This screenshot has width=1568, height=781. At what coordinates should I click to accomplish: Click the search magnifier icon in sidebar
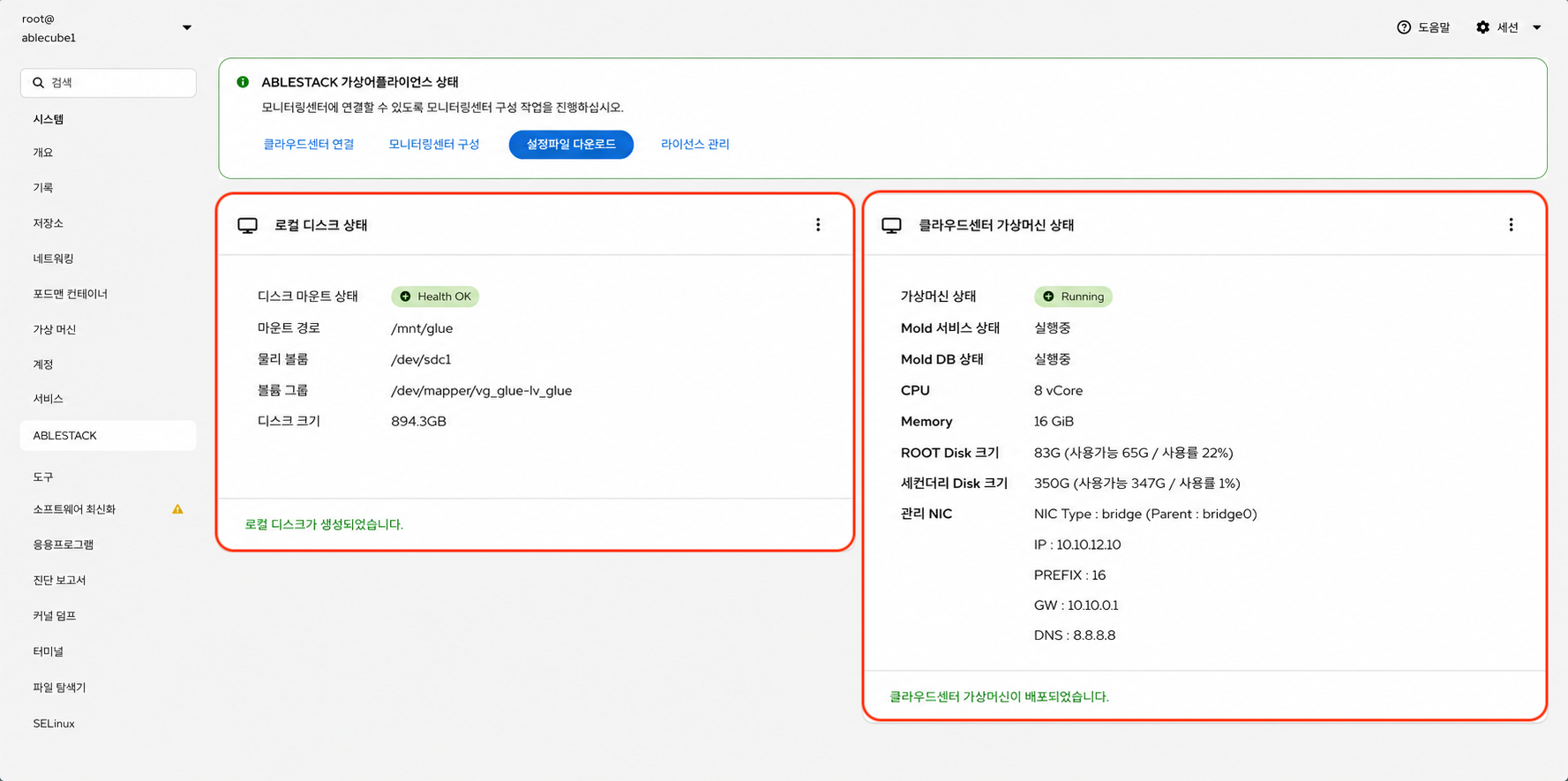pyautogui.click(x=38, y=83)
